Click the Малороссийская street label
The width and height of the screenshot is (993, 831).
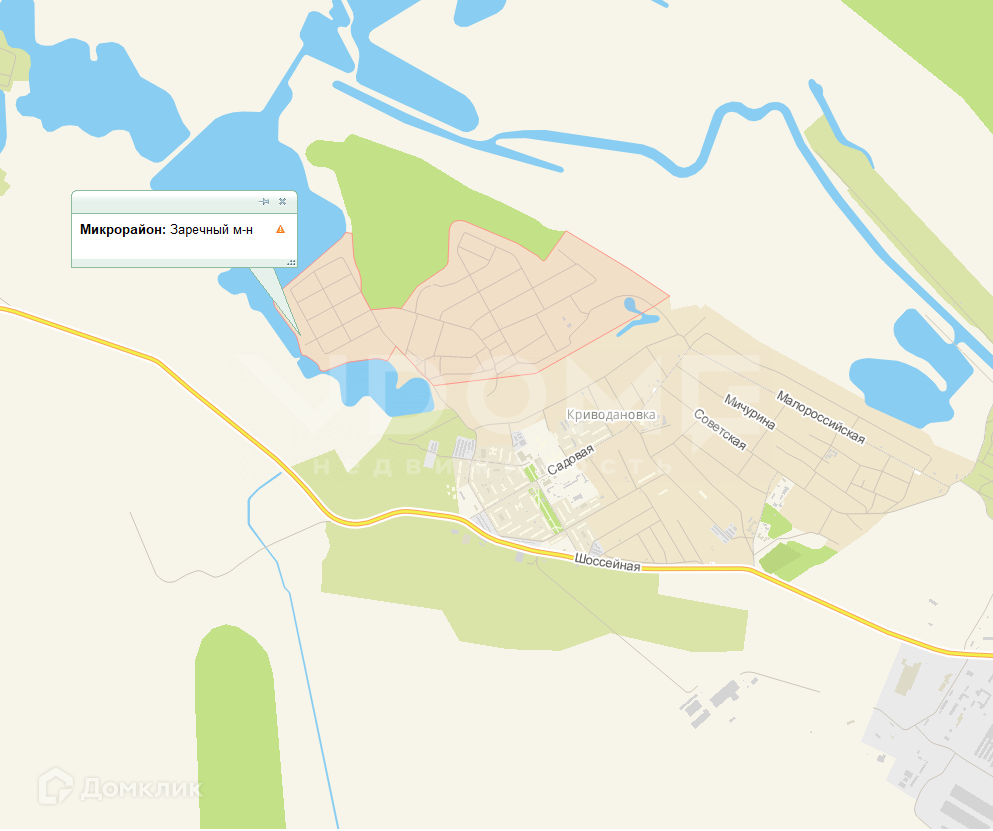(821, 417)
